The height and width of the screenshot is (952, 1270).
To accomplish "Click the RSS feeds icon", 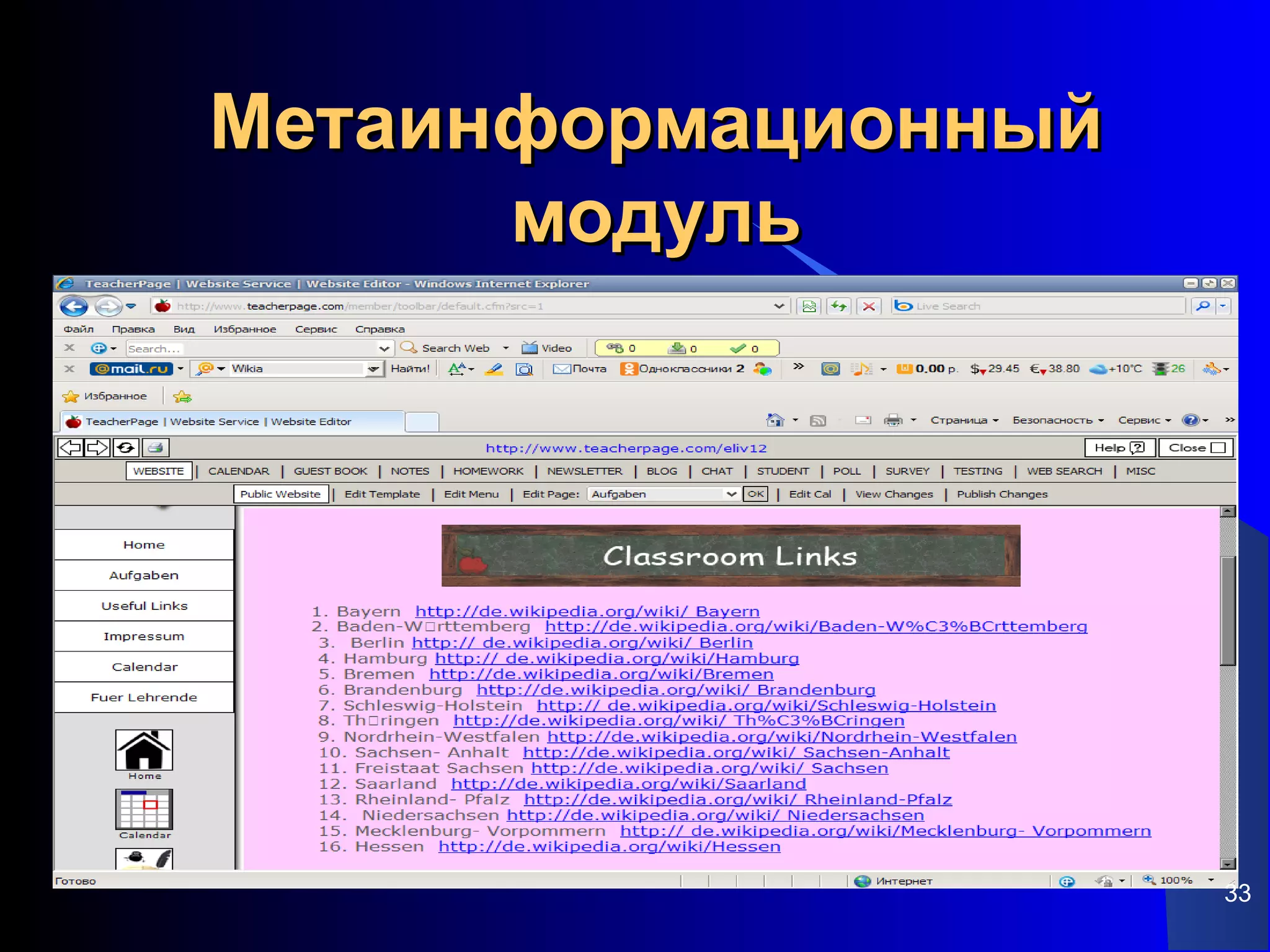I will tap(818, 421).
